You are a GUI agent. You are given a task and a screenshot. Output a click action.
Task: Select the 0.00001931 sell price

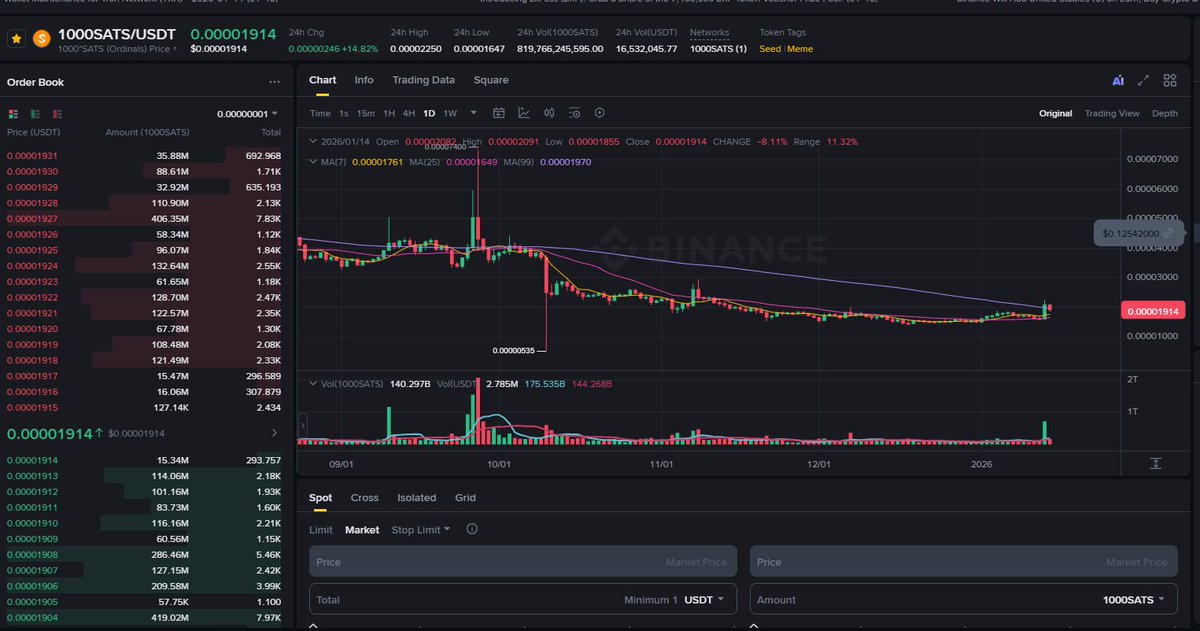32,156
